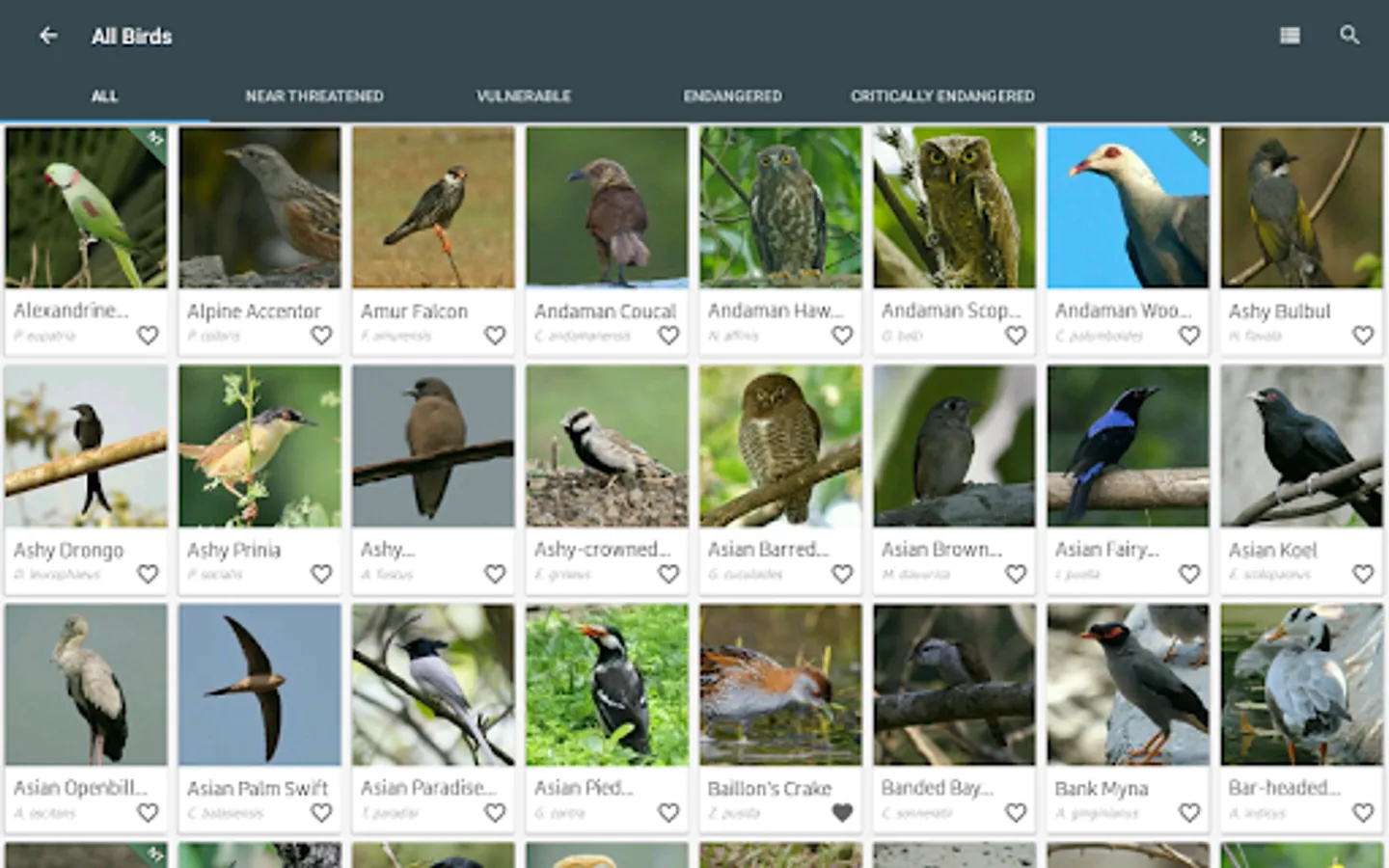Image resolution: width=1389 pixels, height=868 pixels.
Task: Favorite the Andaman Scops owl
Action: 1016,336
